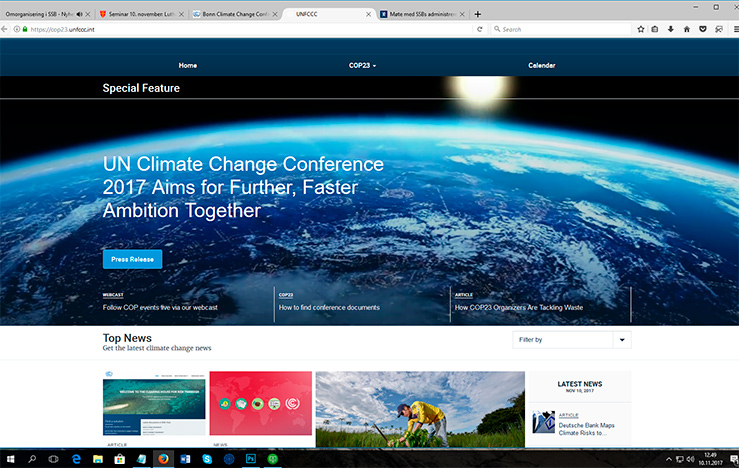
Task: Click the address bar URL field
Action: tap(250, 29)
